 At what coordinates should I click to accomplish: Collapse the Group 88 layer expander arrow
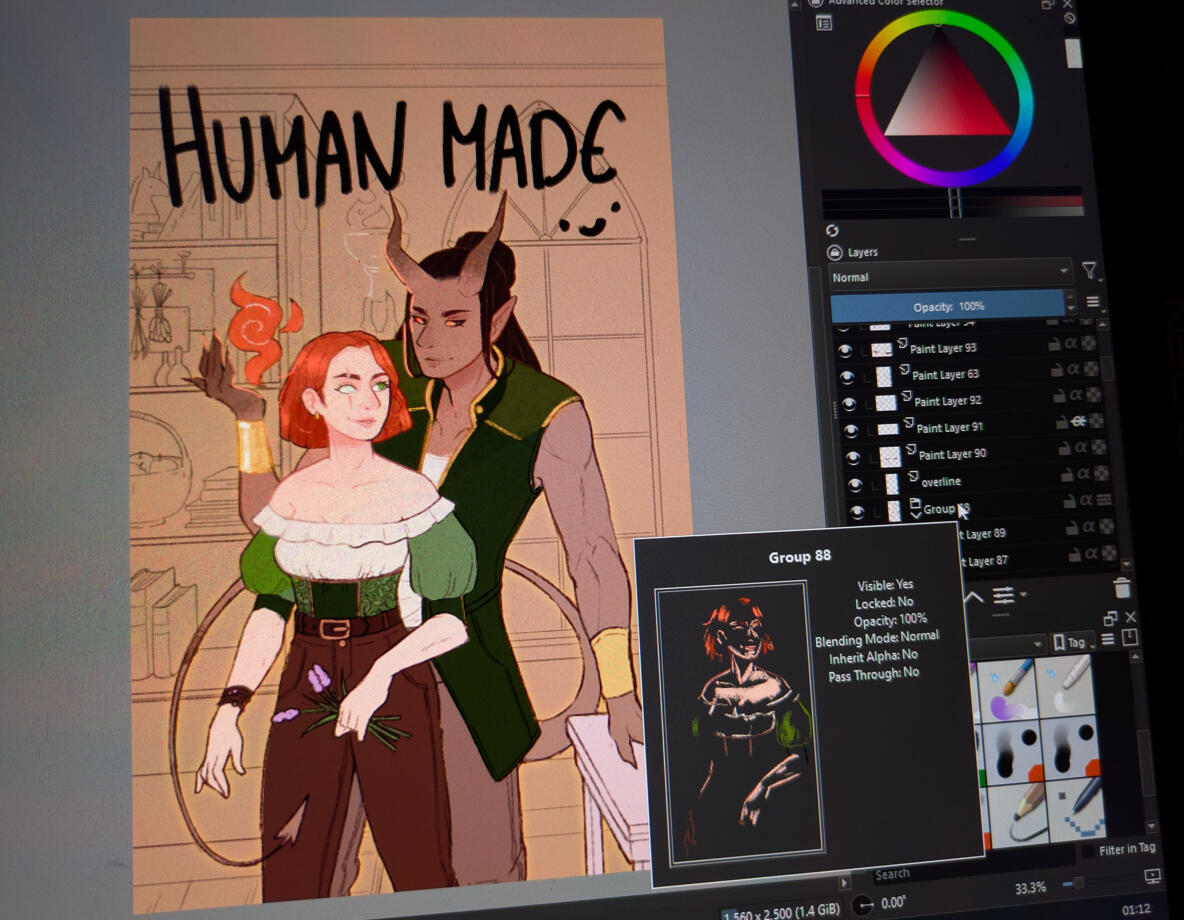tap(914, 513)
